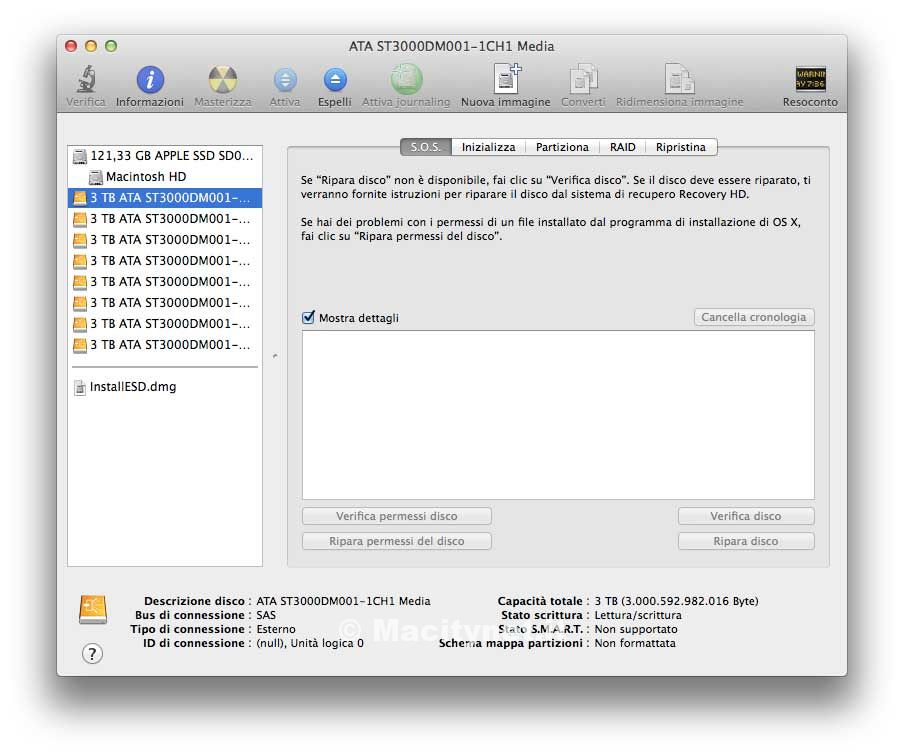Switch to the Ripristina tab
904x755 pixels.
(681, 147)
